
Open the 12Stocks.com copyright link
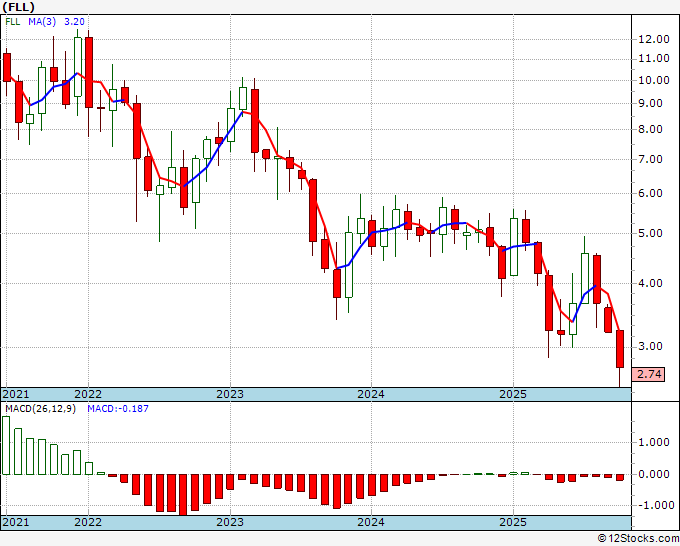click(x=638, y=539)
